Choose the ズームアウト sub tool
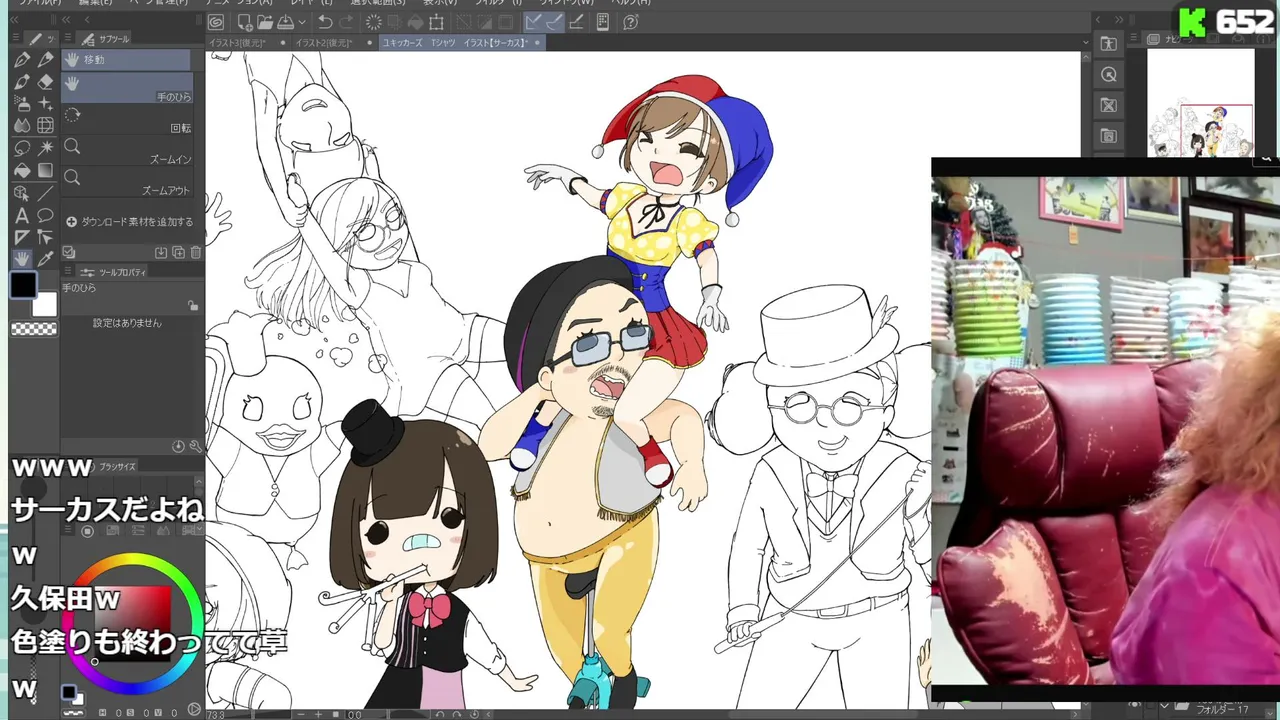1280x720 pixels. click(x=126, y=183)
